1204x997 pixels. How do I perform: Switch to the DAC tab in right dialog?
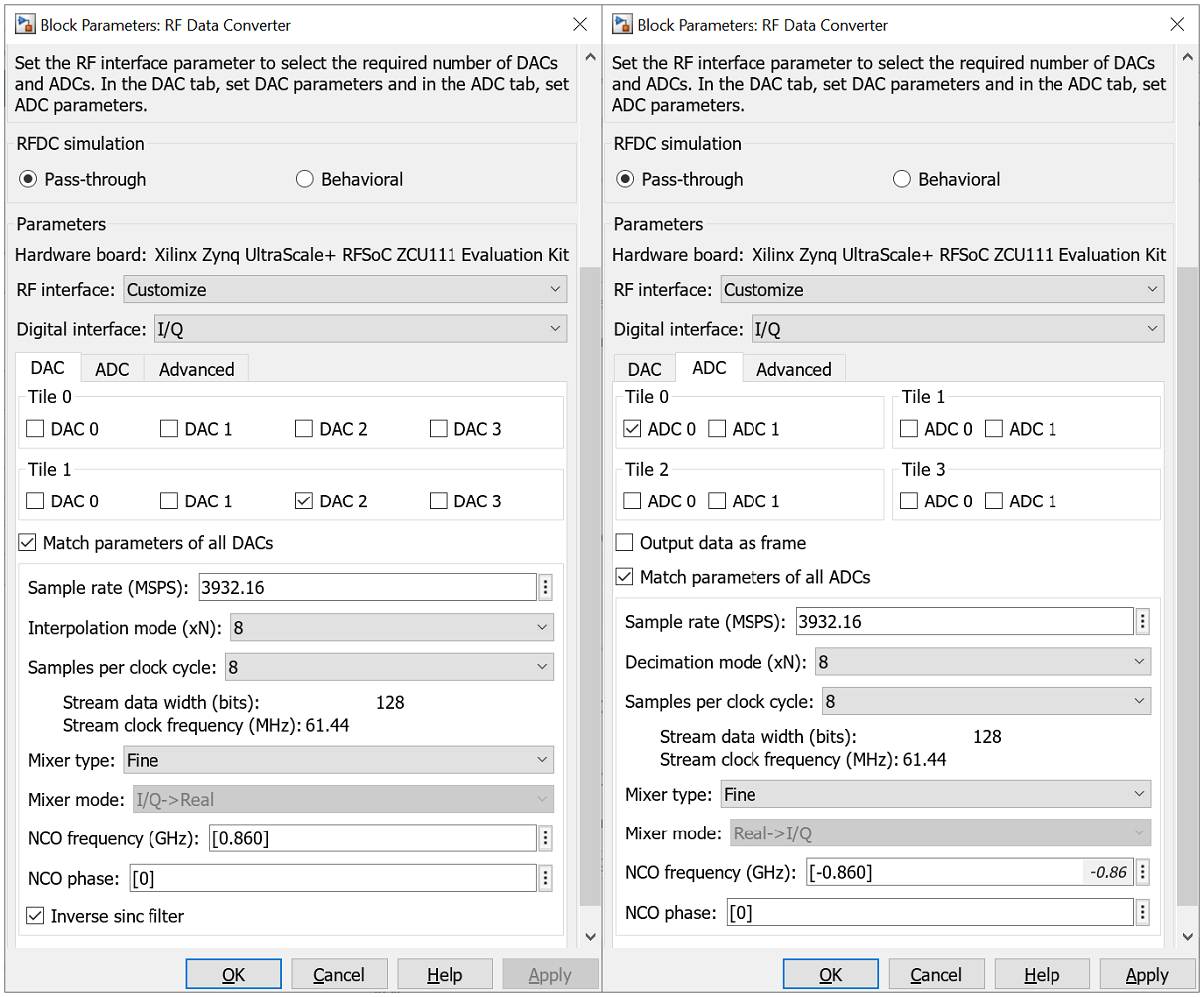coord(644,367)
